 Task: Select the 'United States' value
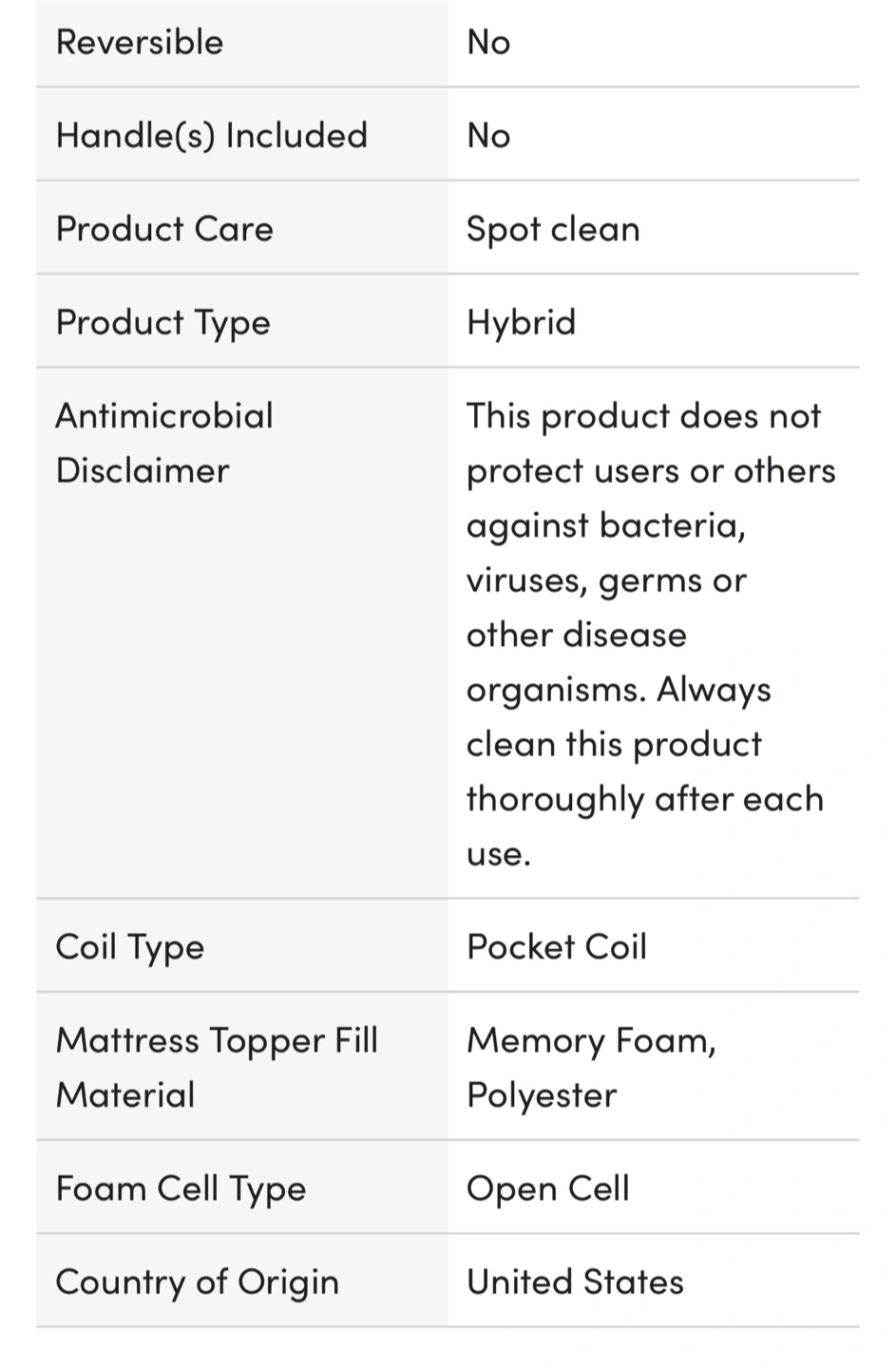tap(575, 1282)
